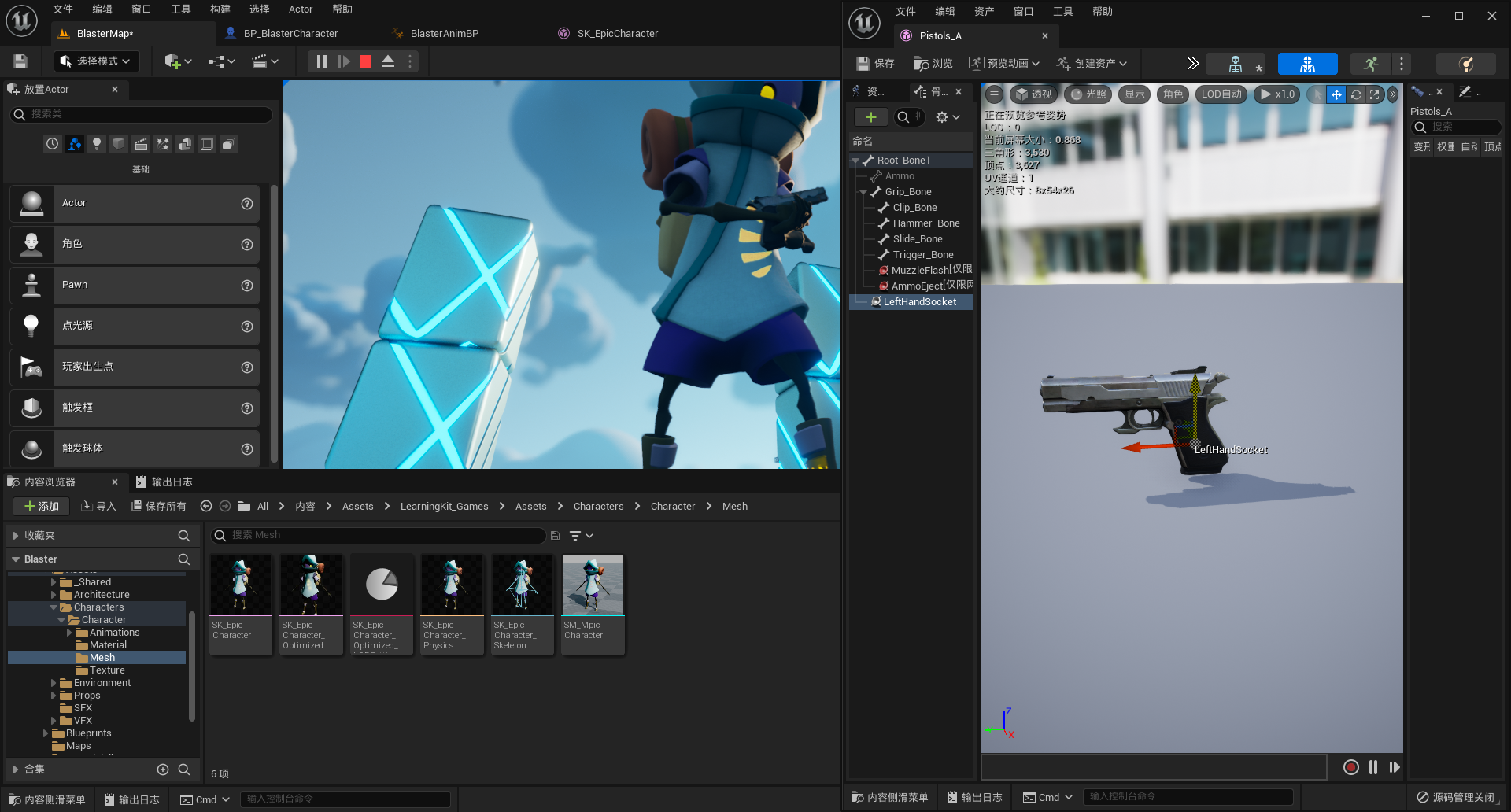Navigate back in content browser history

(206, 507)
